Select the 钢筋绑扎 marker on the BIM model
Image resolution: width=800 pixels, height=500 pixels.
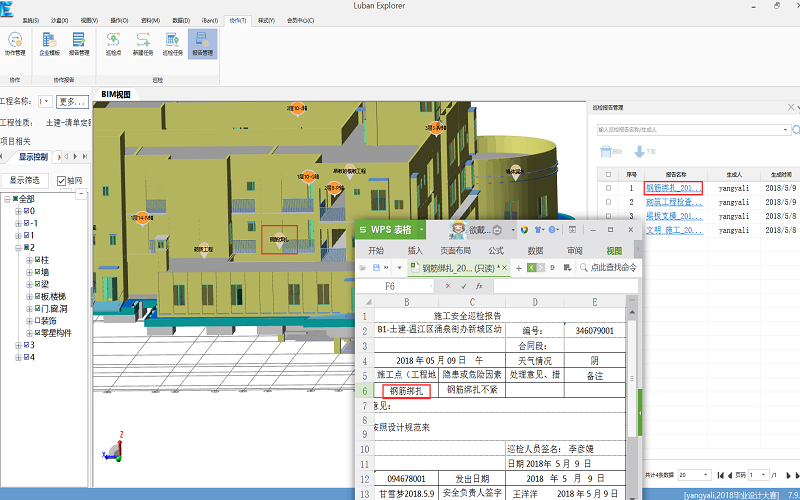click(279, 239)
